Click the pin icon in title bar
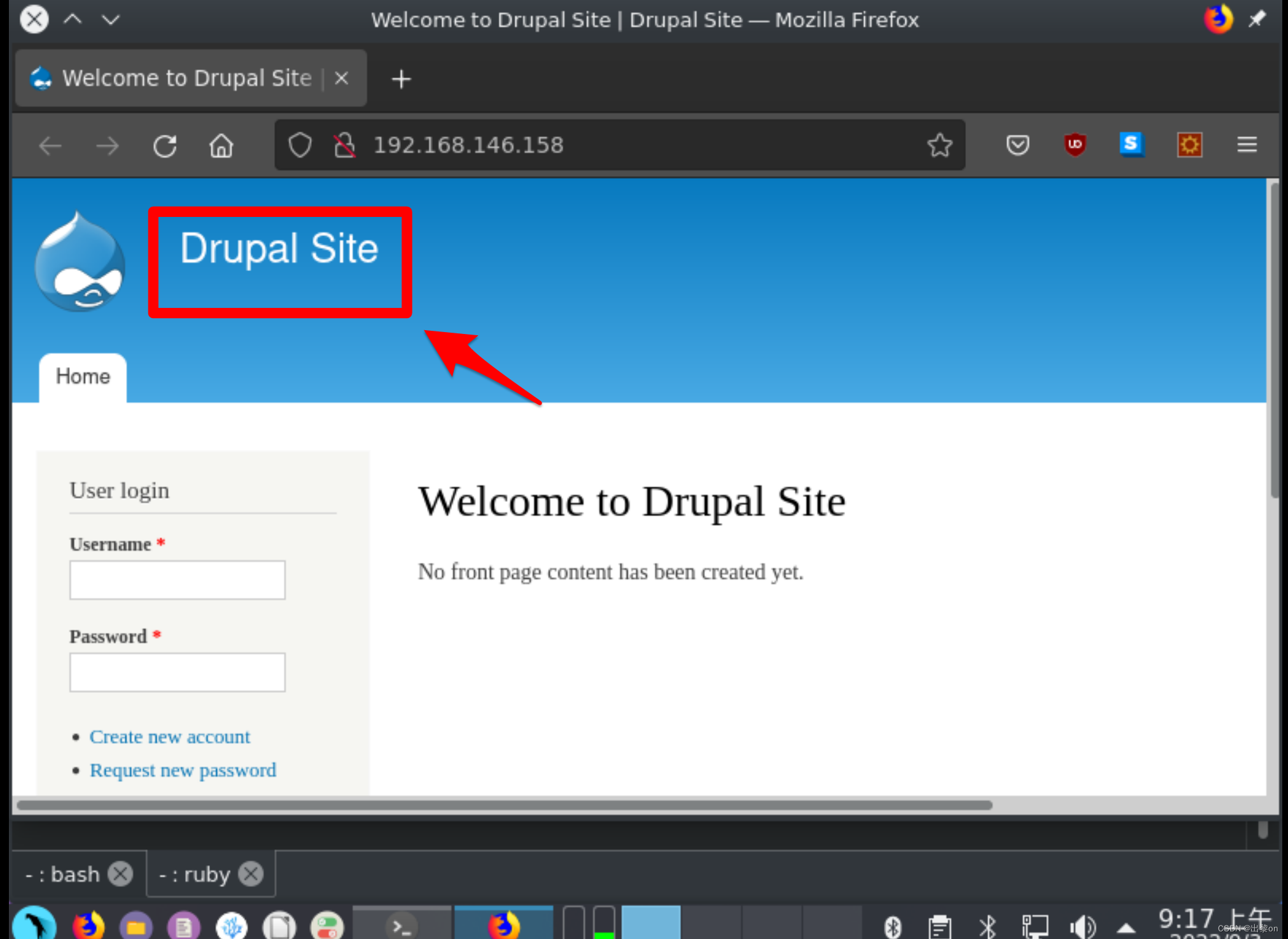This screenshot has width=1288, height=939. point(1256,19)
